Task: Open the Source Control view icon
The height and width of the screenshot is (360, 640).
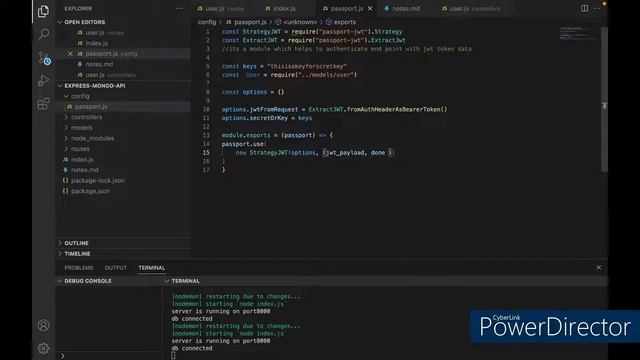Action: (x=44, y=58)
